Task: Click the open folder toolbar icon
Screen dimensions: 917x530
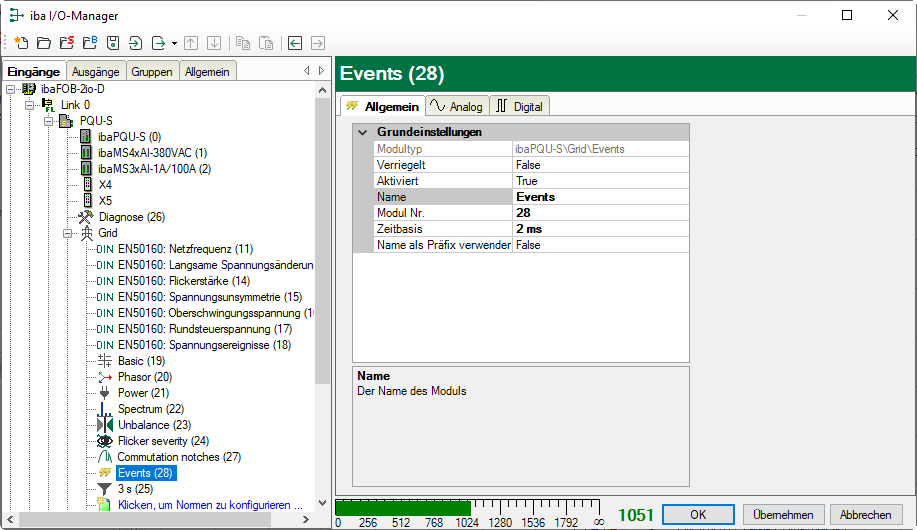Action: pos(43,43)
